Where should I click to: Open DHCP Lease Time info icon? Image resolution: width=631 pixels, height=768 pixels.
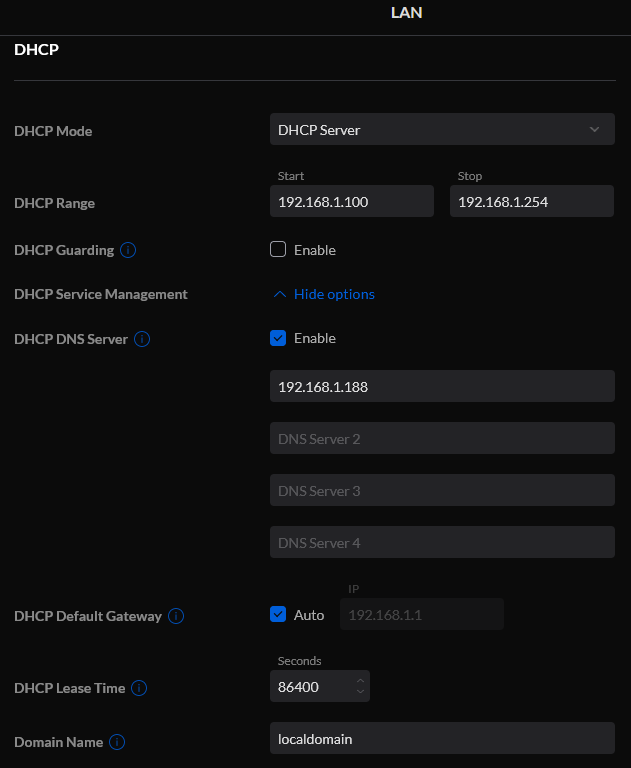point(139,688)
